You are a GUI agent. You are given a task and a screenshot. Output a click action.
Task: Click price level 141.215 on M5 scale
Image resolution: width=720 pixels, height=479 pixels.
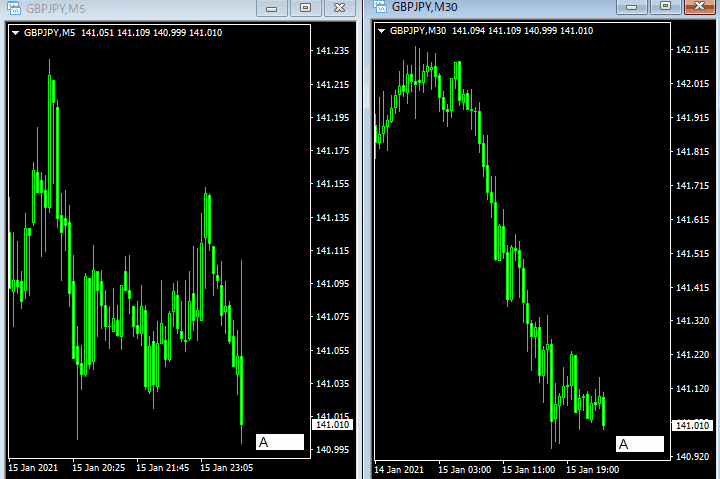click(332, 85)
